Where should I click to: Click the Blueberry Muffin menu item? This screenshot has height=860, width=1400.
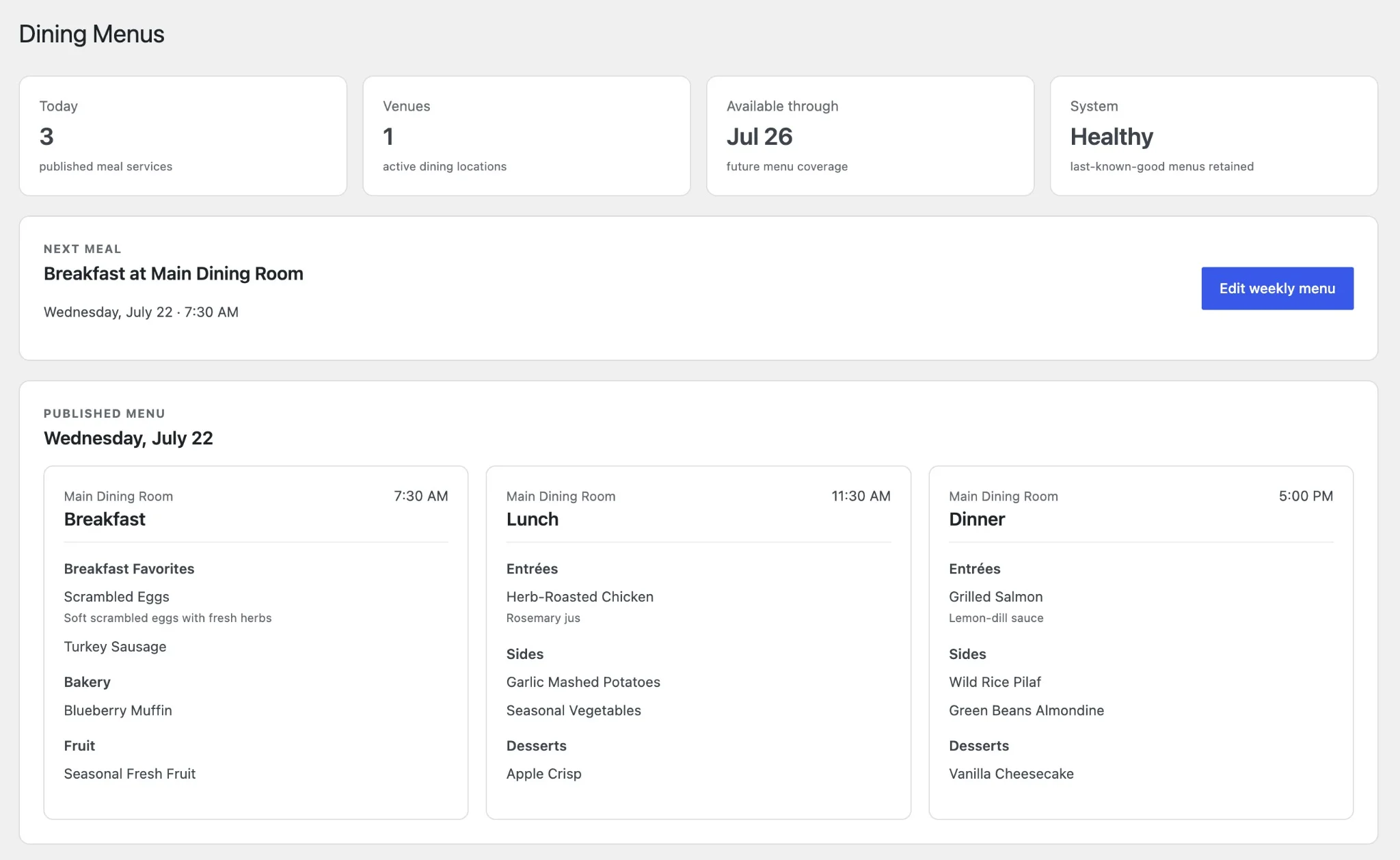coord(118,710)
